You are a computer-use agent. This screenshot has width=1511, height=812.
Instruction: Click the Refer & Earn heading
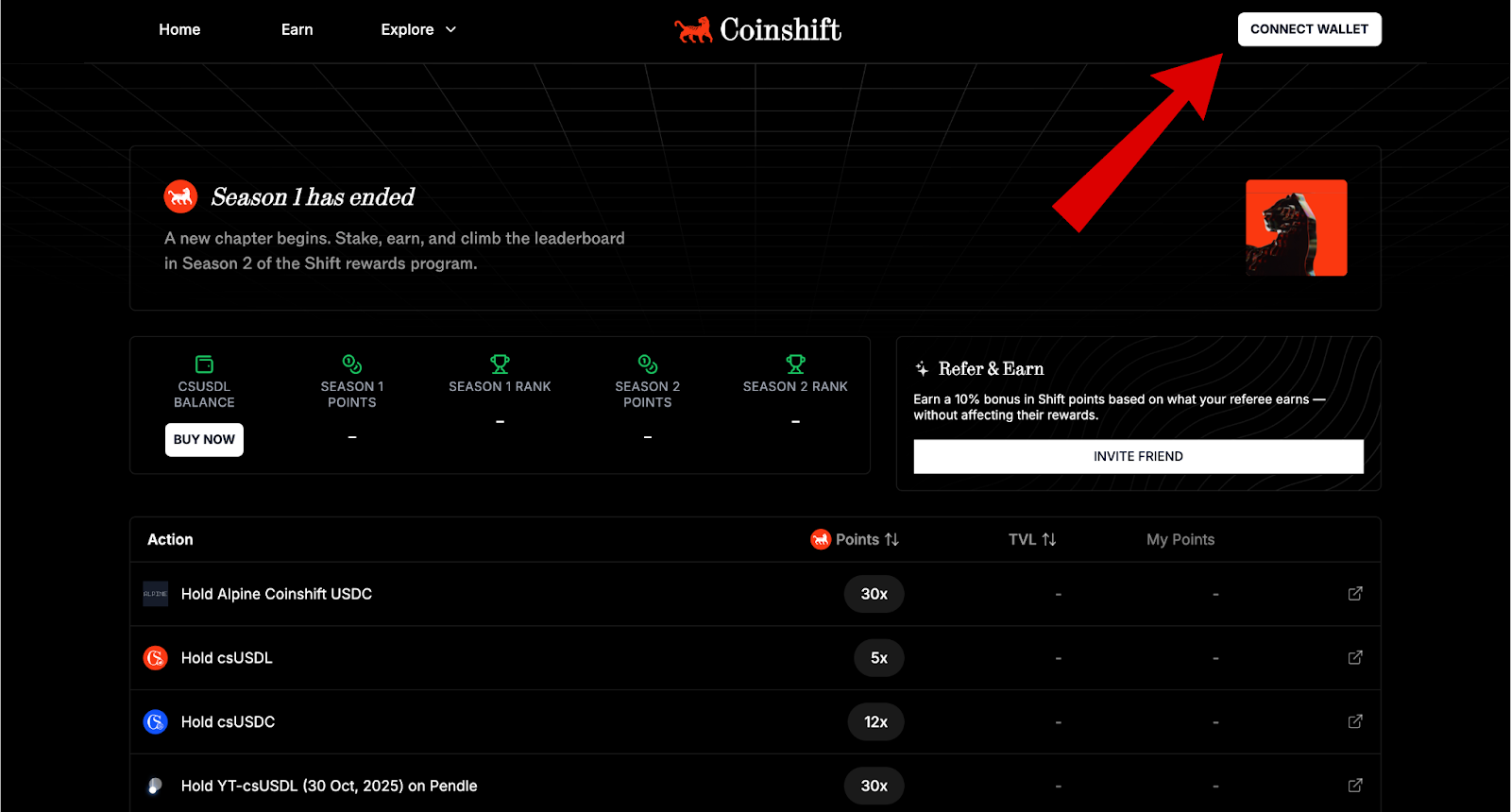point(991,369)
